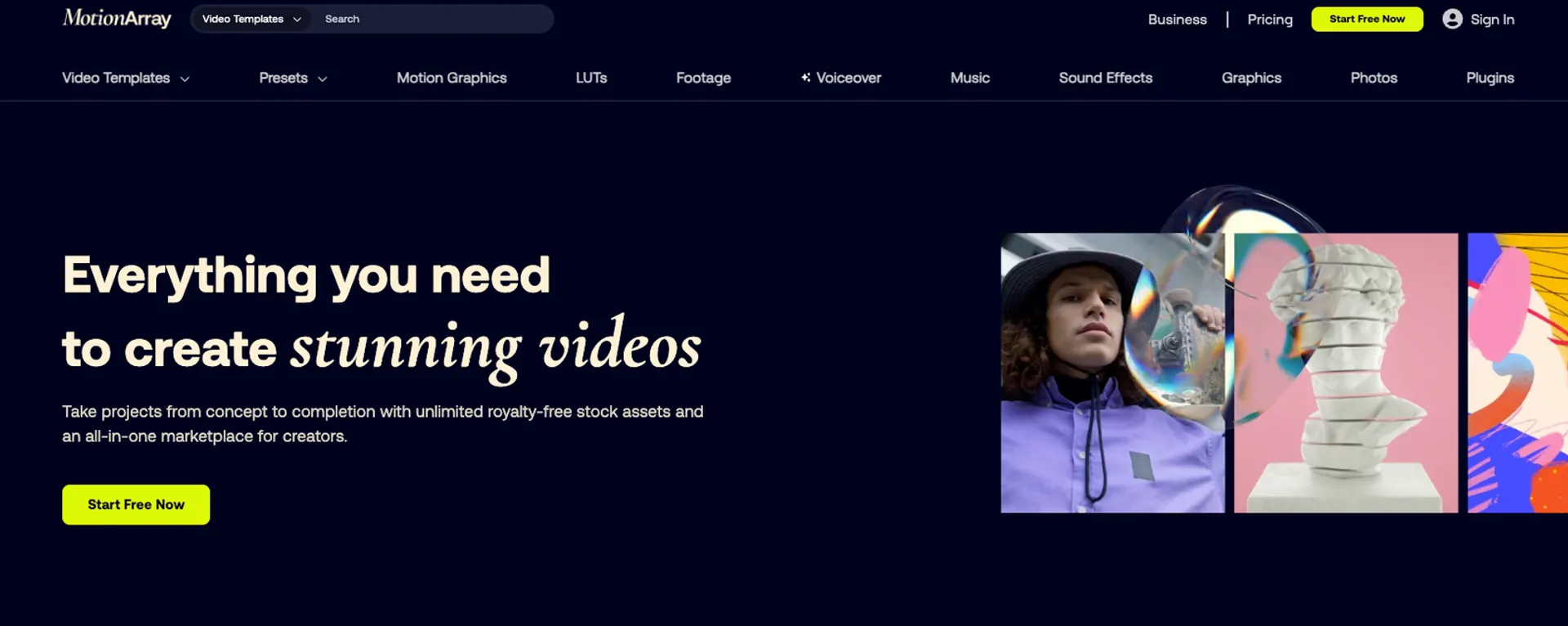Viewport: 1568px width, 626px height.
Task: Click into the Search input field
Action: coord(433,19)
